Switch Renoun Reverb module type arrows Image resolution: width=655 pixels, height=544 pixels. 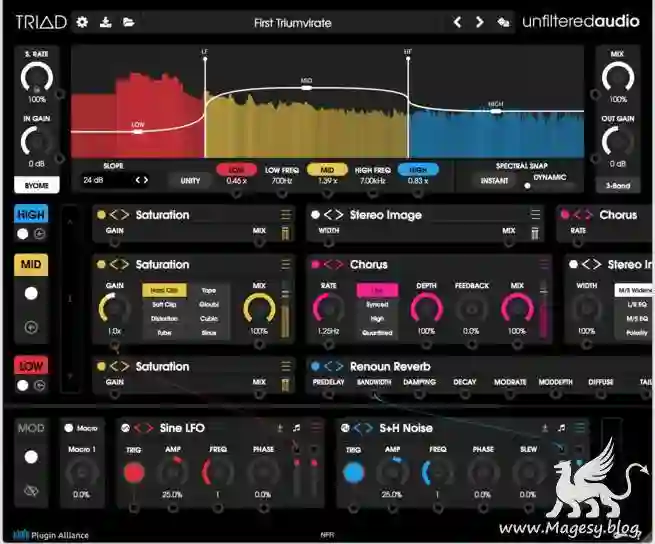334,366
